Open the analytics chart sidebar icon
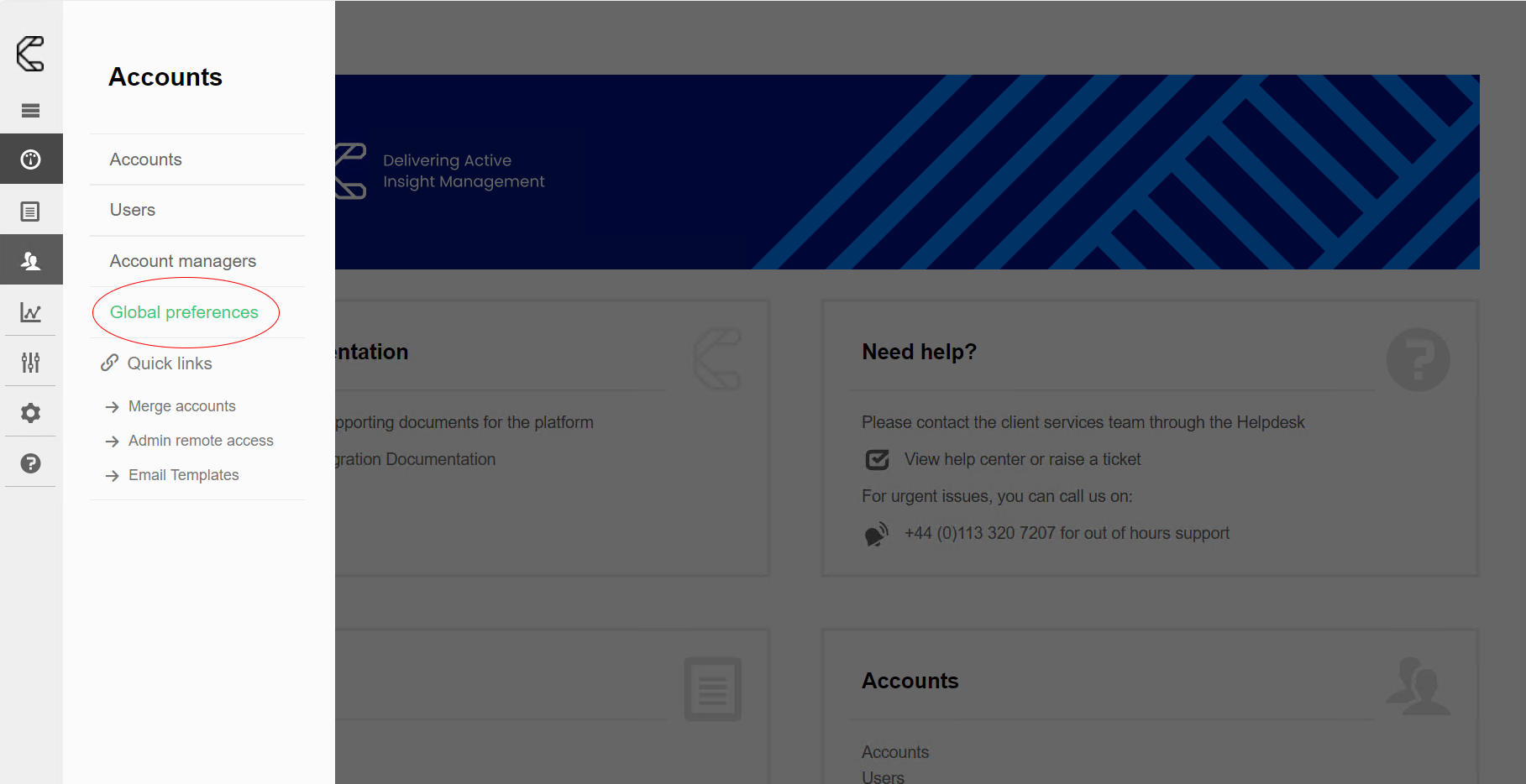Viewport: 1526px width, 784px height. click(30, 312)
